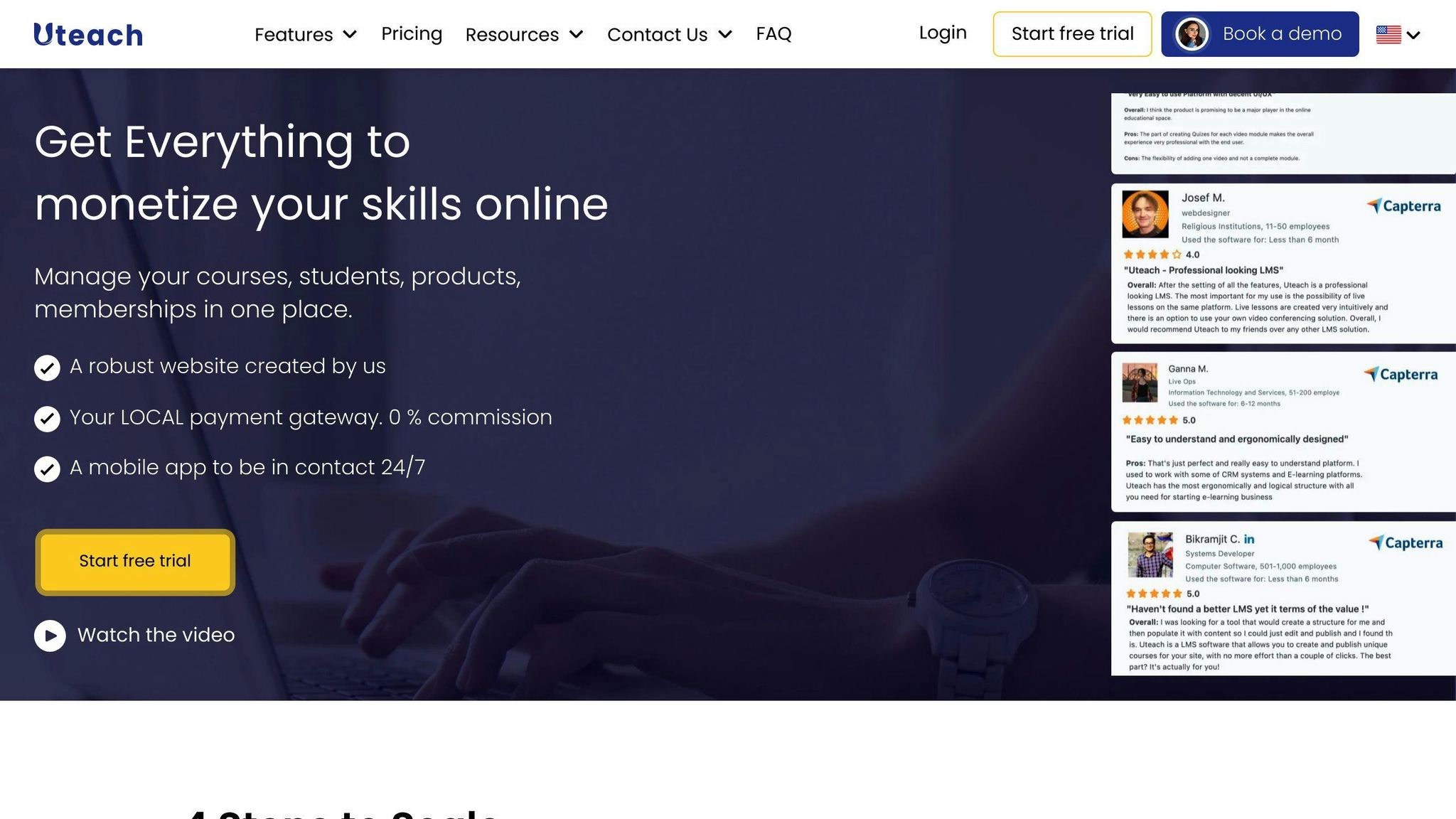
Task: Click the Ganna M. reviewer name
Action: pyautogui.click(x=1188, y=369)
